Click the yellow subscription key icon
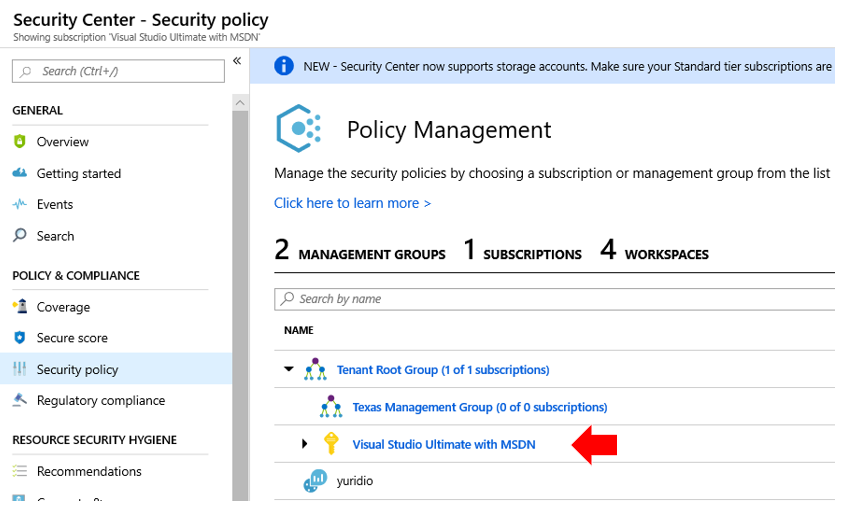The width and height of the screenshot is (847, 513). 331,444
